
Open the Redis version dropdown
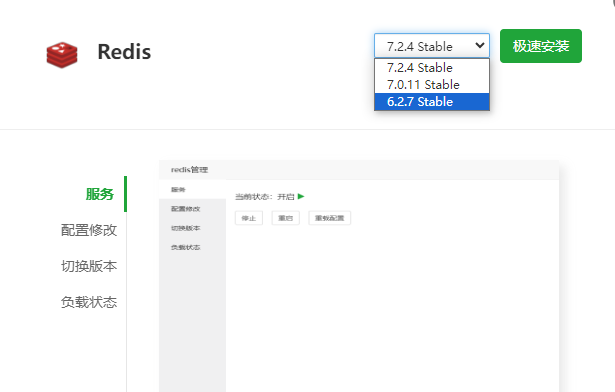[432, 46]
